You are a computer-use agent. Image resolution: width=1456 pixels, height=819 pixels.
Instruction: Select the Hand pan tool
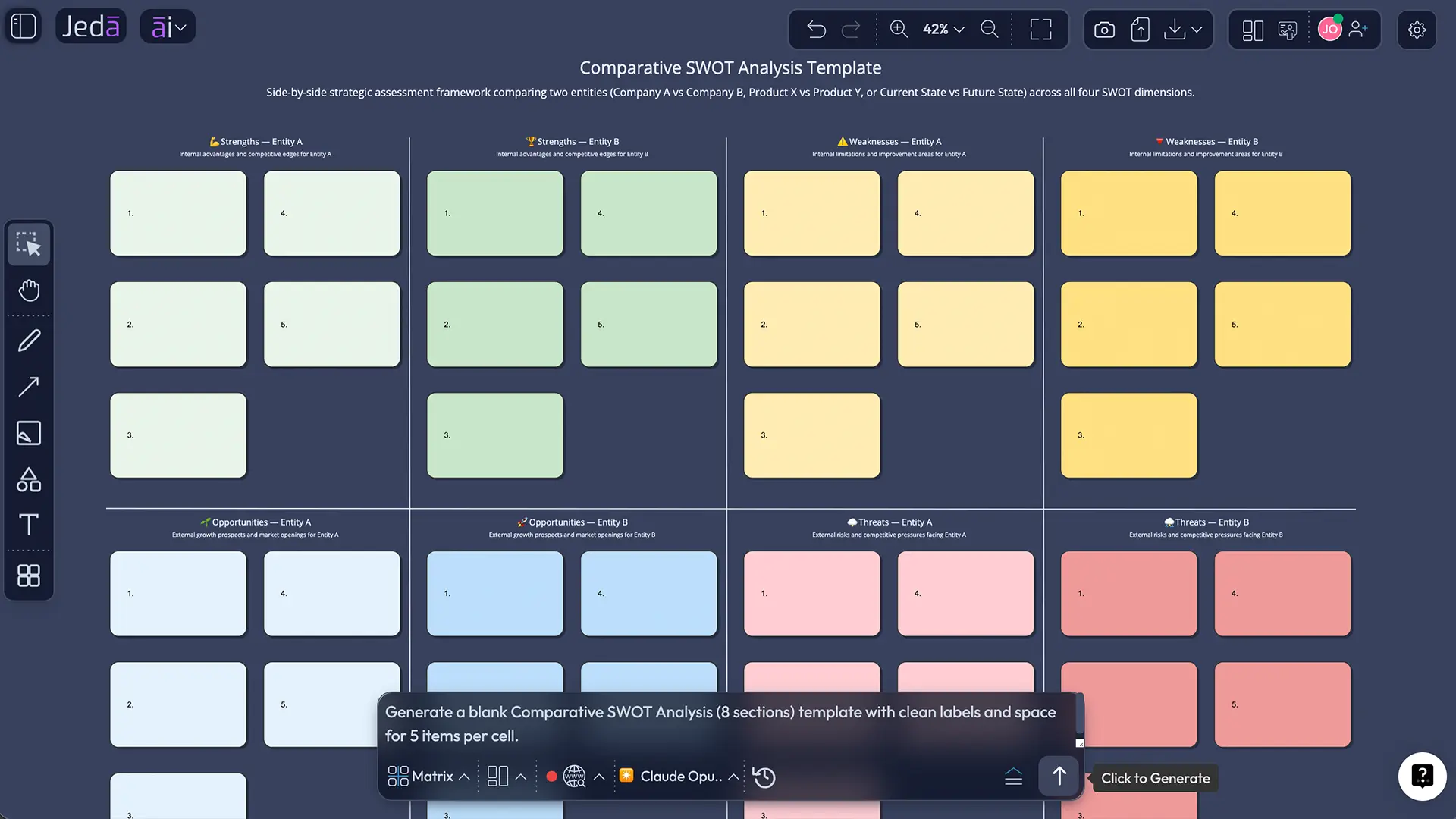[x=29, y=290]
